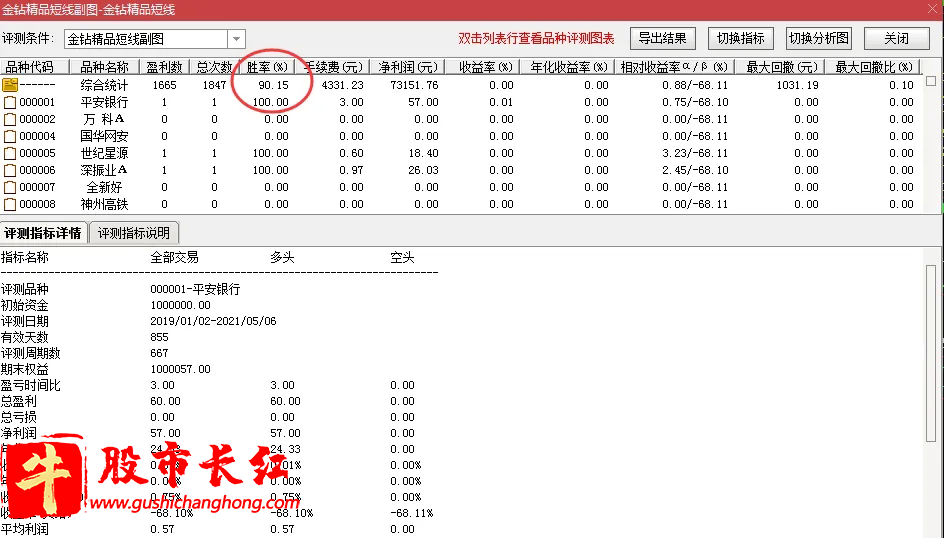Sort by the 净利润(元) column header

pyautogui.click(x=407, y=67)
